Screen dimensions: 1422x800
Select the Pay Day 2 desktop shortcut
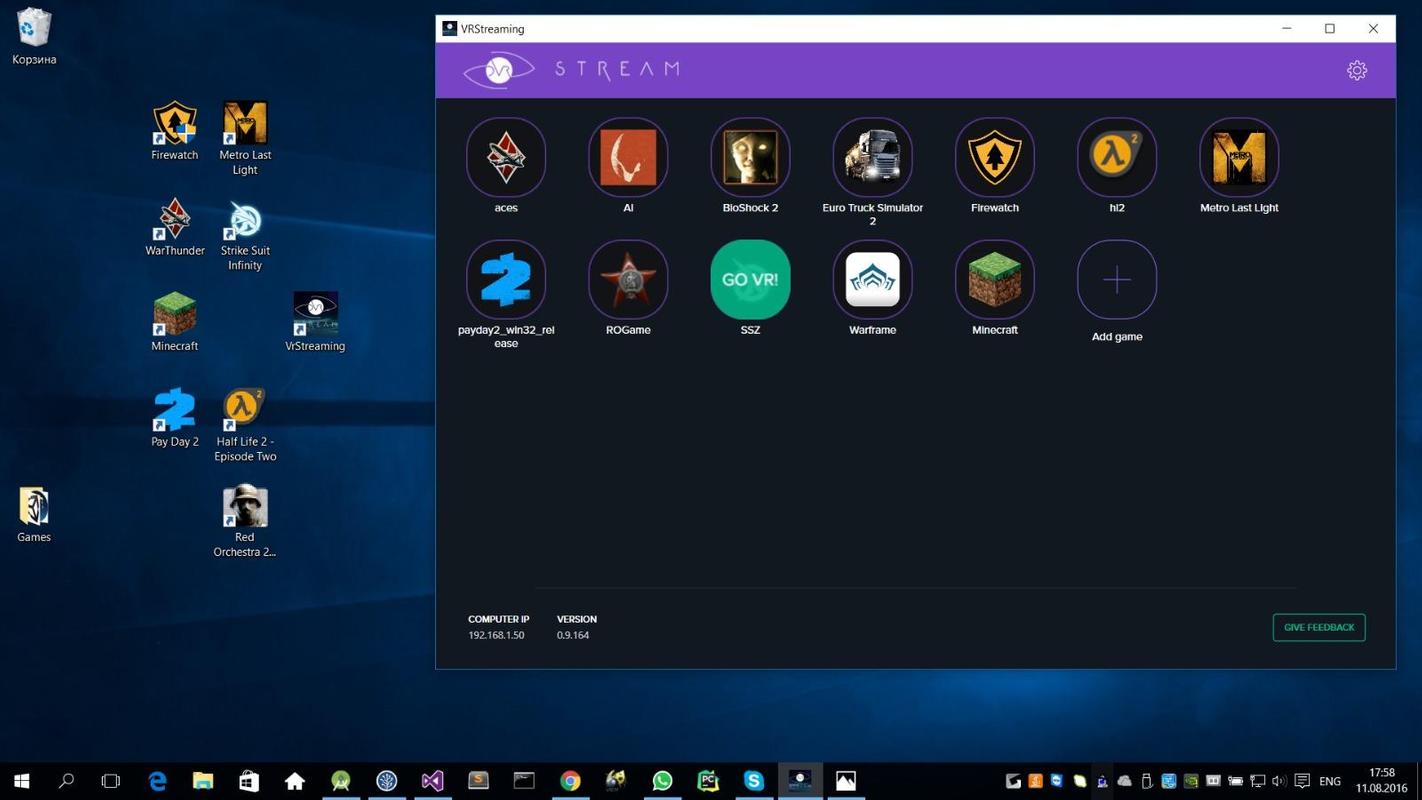175,418
